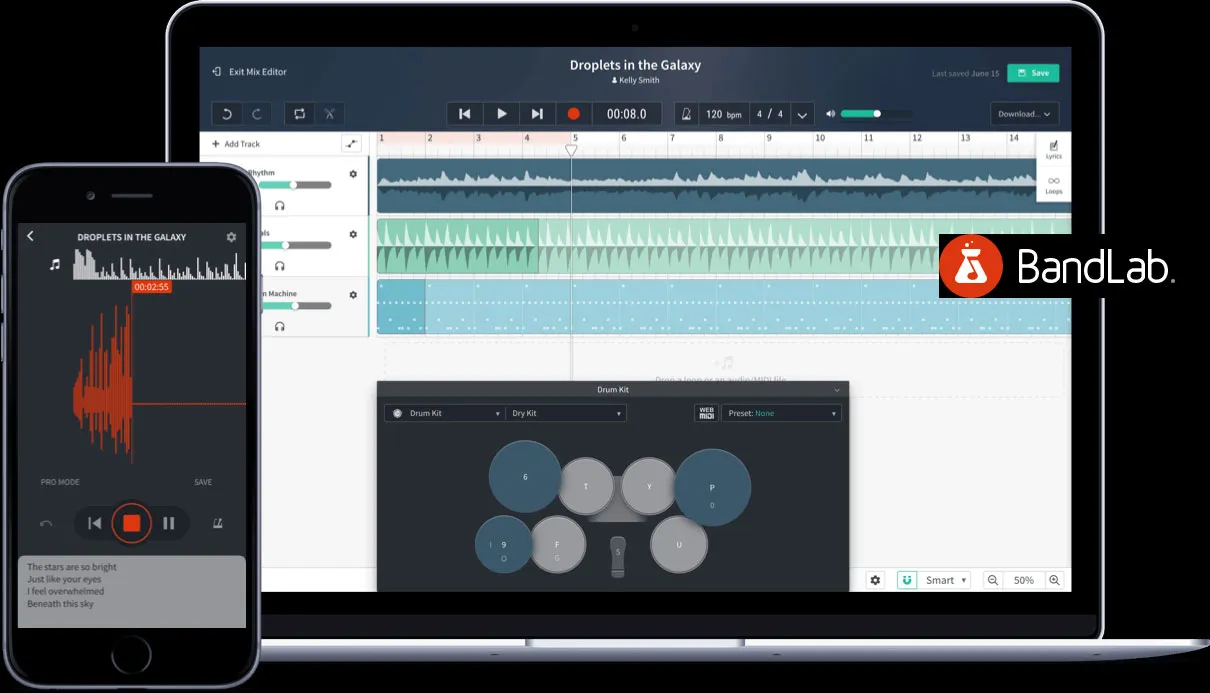Toggle the metronome icon beside 120 bpm

click(687, 114)
